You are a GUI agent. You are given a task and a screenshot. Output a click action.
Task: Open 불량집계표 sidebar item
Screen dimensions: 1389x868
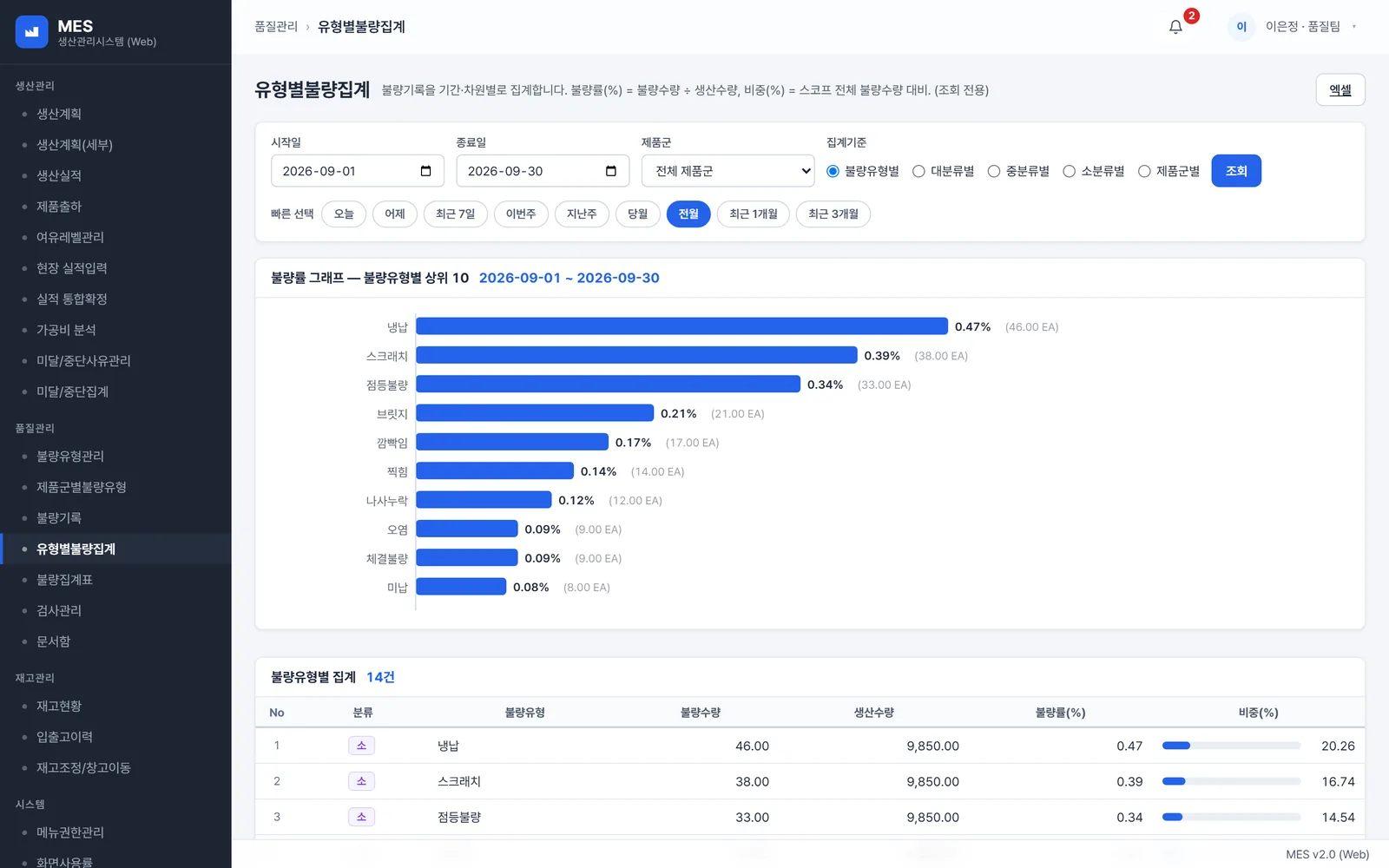(64, 580)
